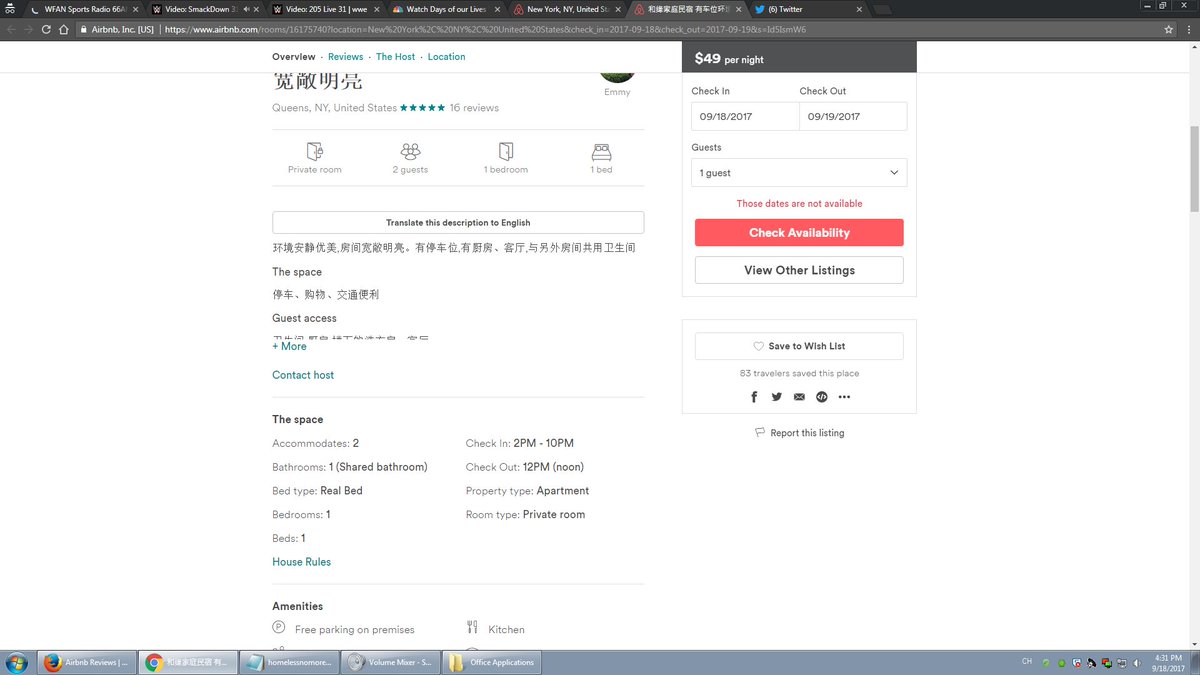
Task: Open more sharing options ellipsis
Action: [844, 397]
